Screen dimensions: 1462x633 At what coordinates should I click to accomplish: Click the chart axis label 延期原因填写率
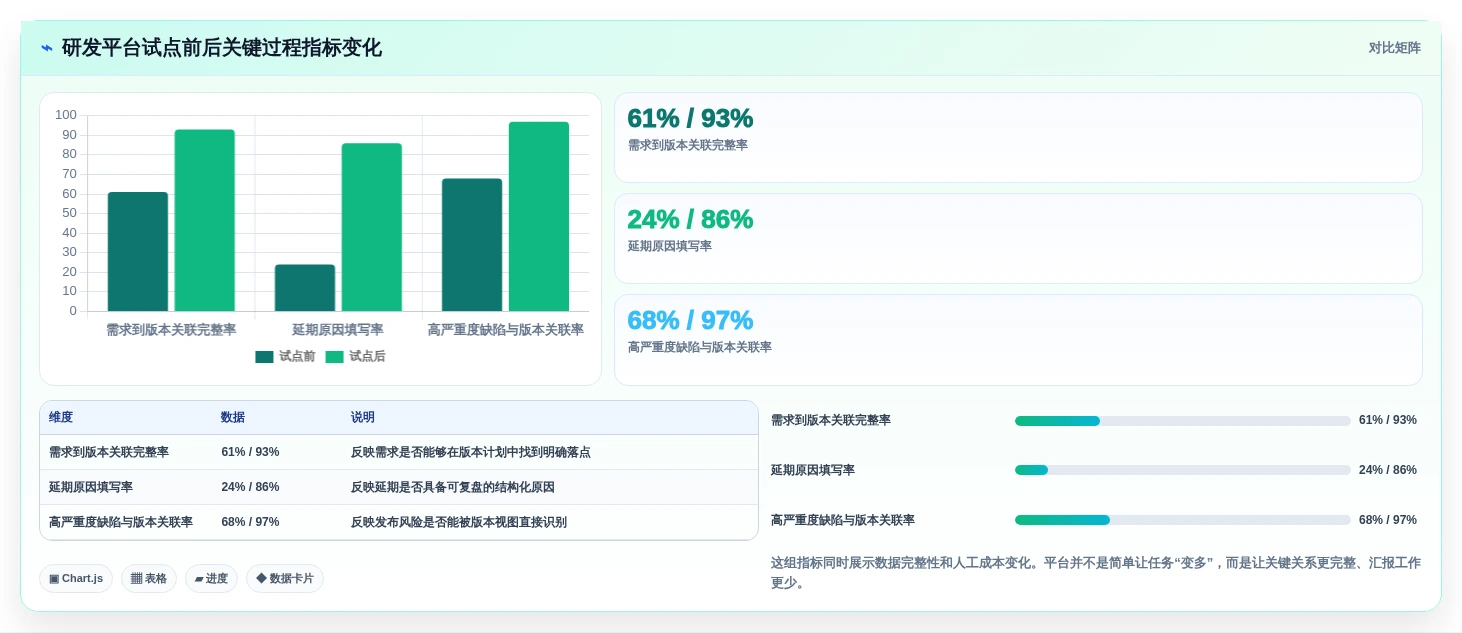(x=338, y=330)
